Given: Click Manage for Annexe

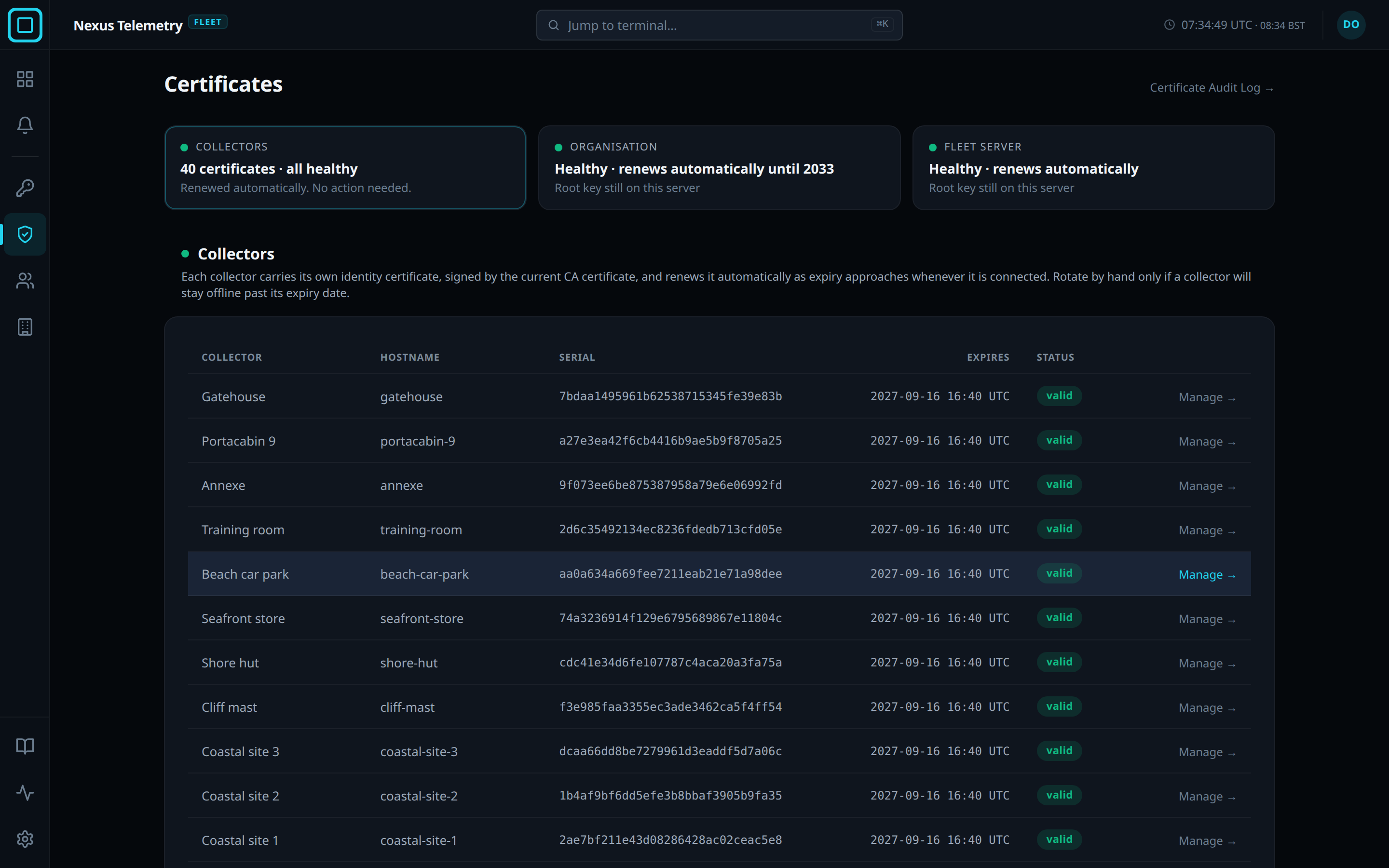Looking at the screenshot, I should coord(1207,486).
